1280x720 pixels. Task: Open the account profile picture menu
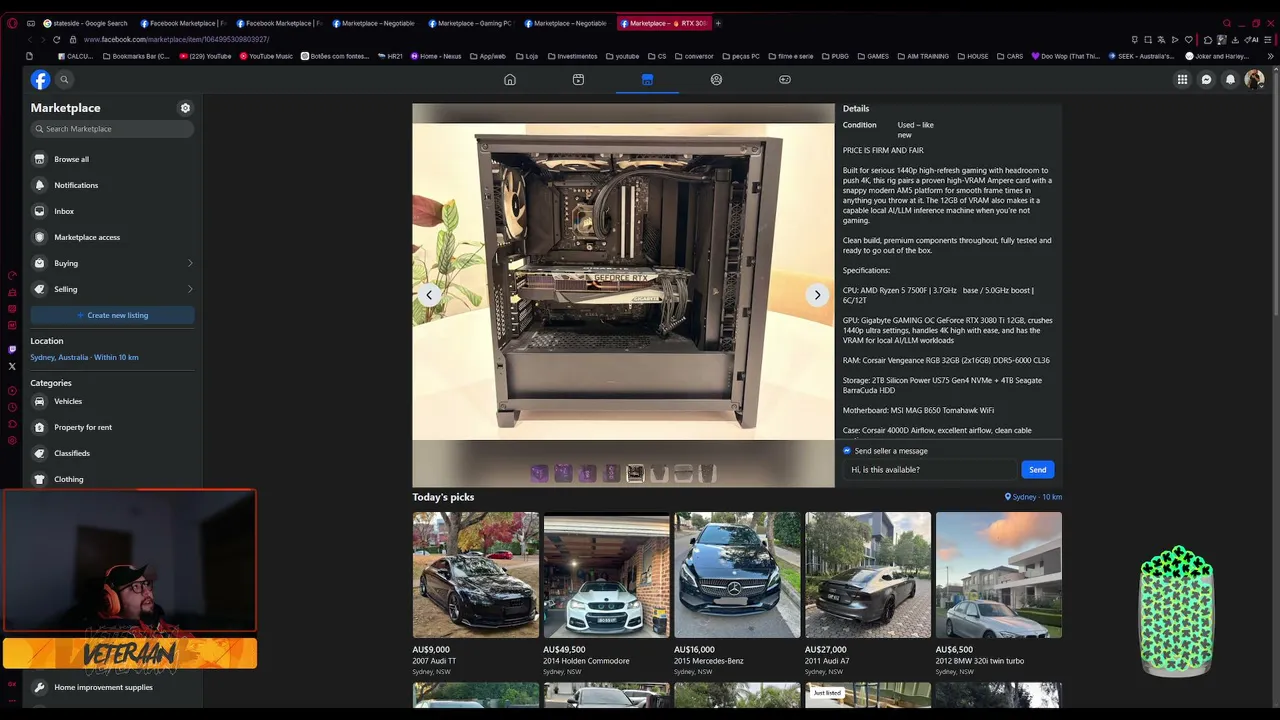tap(1254, 79)
